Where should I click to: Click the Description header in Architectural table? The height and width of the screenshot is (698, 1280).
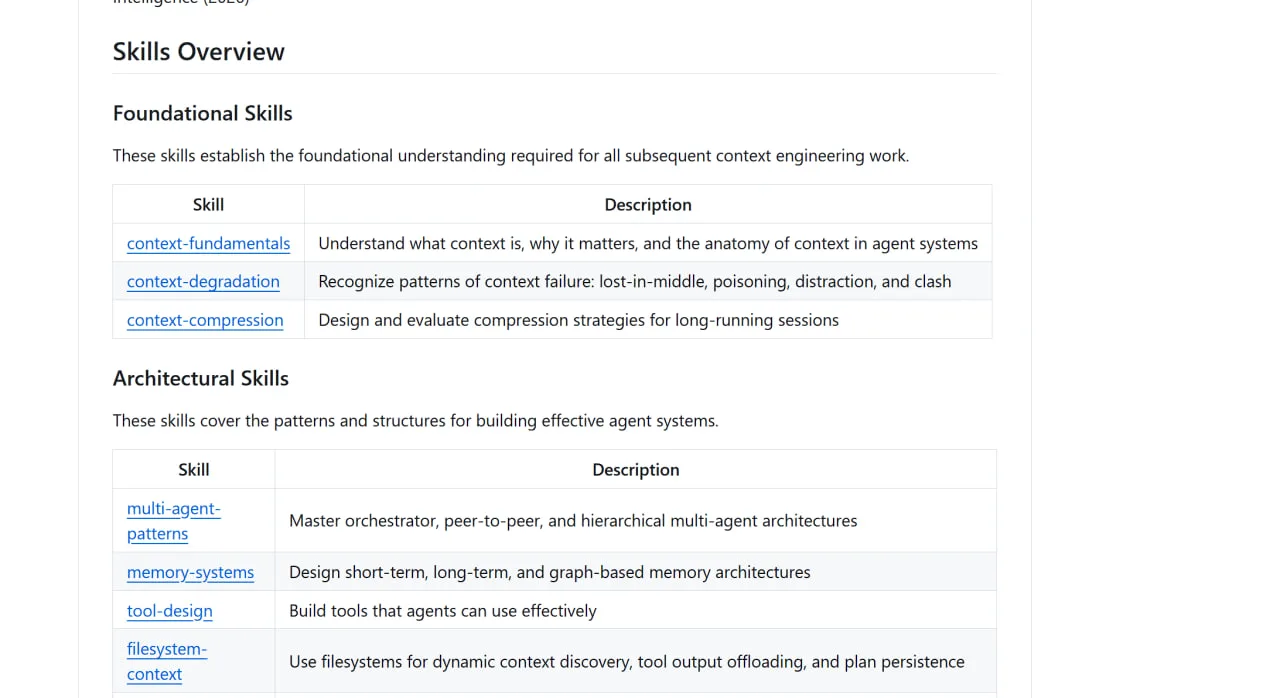click(636, 469)
